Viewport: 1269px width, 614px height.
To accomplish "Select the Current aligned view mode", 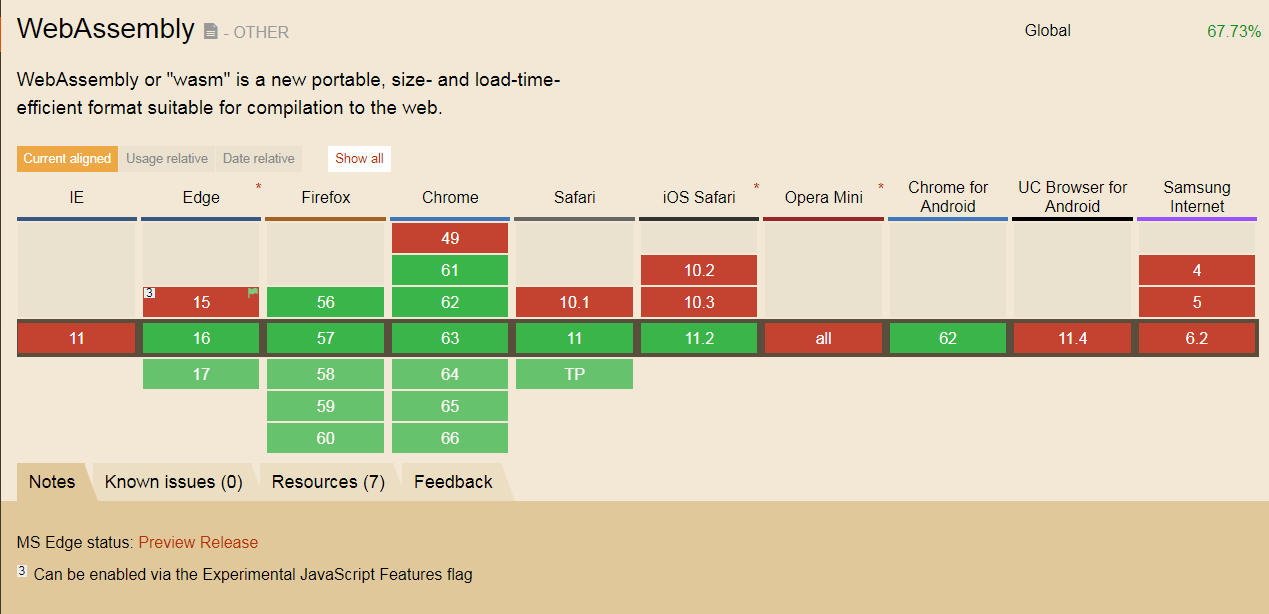I will tap(67, 159).
